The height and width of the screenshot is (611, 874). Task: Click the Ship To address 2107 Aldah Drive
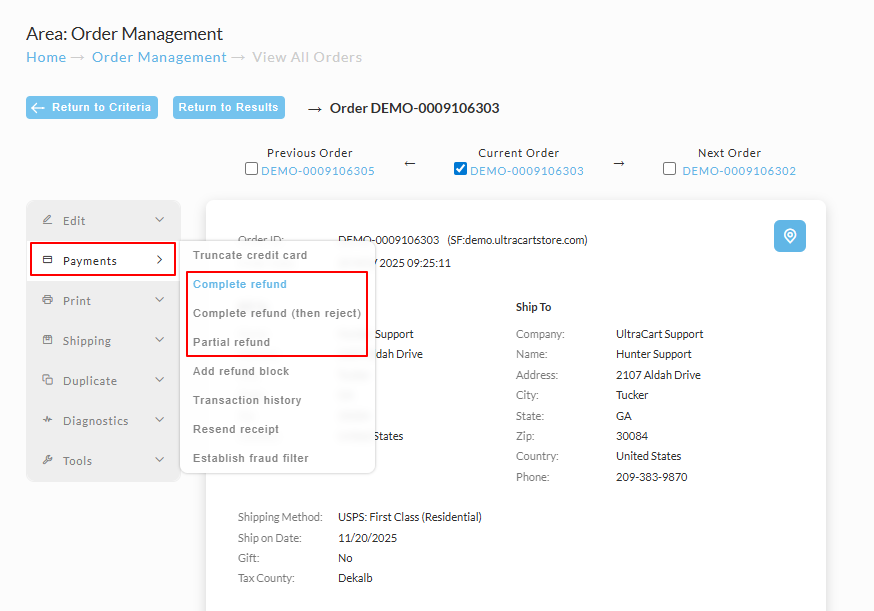[x=658, y=375]
